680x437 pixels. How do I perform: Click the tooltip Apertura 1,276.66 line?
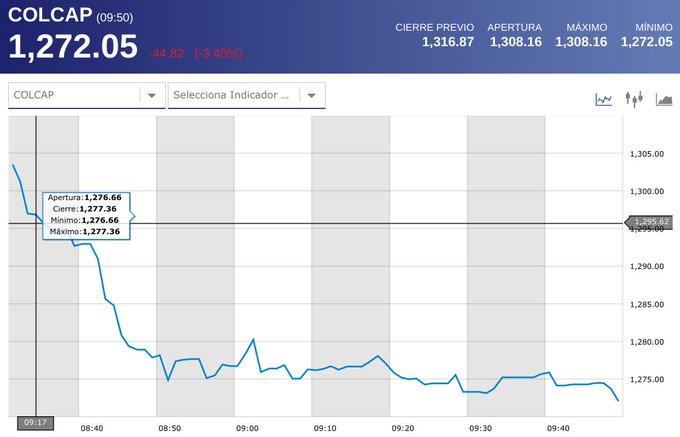[85, 198]
